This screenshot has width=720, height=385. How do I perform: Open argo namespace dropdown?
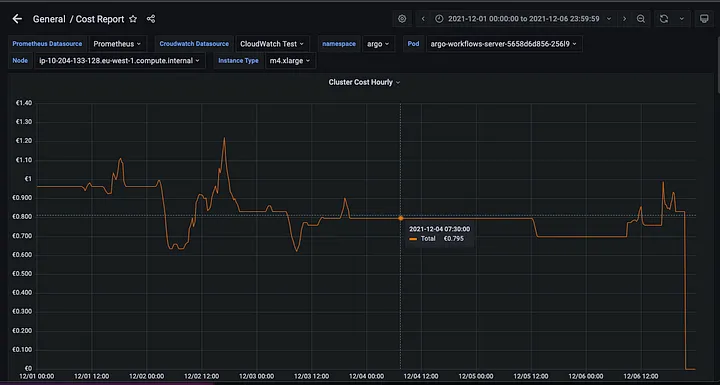pyautogui.click(x=378, y=44)
